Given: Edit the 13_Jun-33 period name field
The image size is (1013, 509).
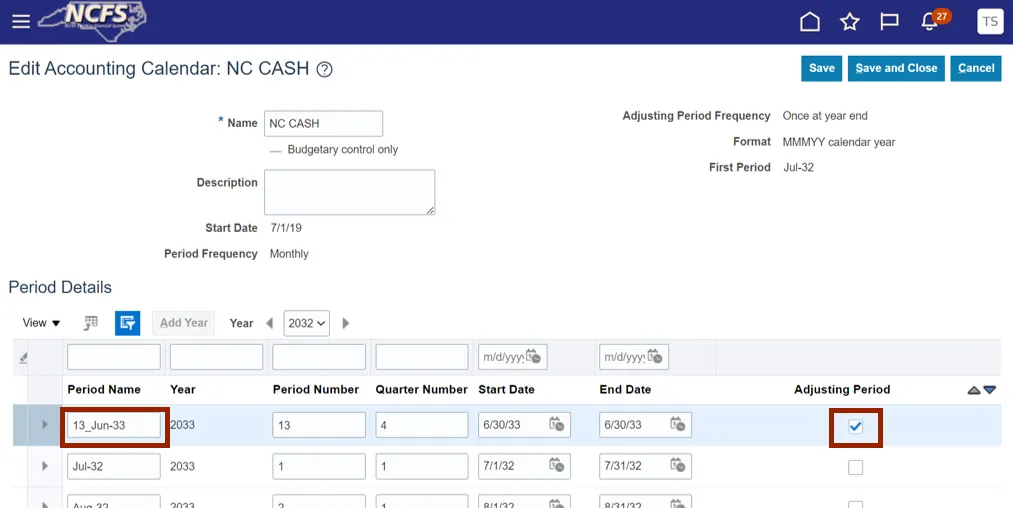Looking at the screenshot, I should coord(114,425).
